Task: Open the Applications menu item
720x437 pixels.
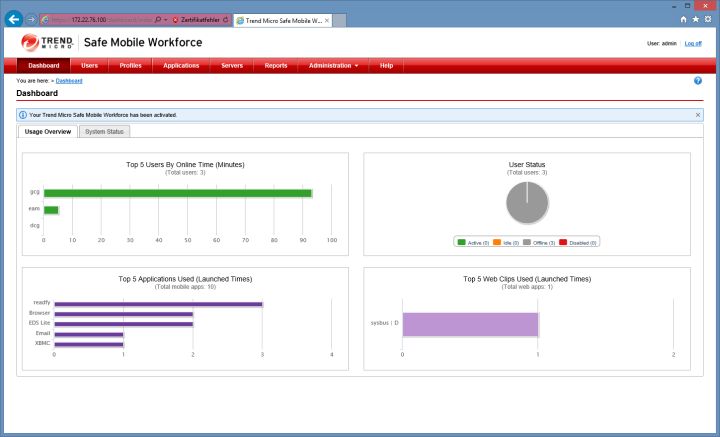Action: point(181,65)
